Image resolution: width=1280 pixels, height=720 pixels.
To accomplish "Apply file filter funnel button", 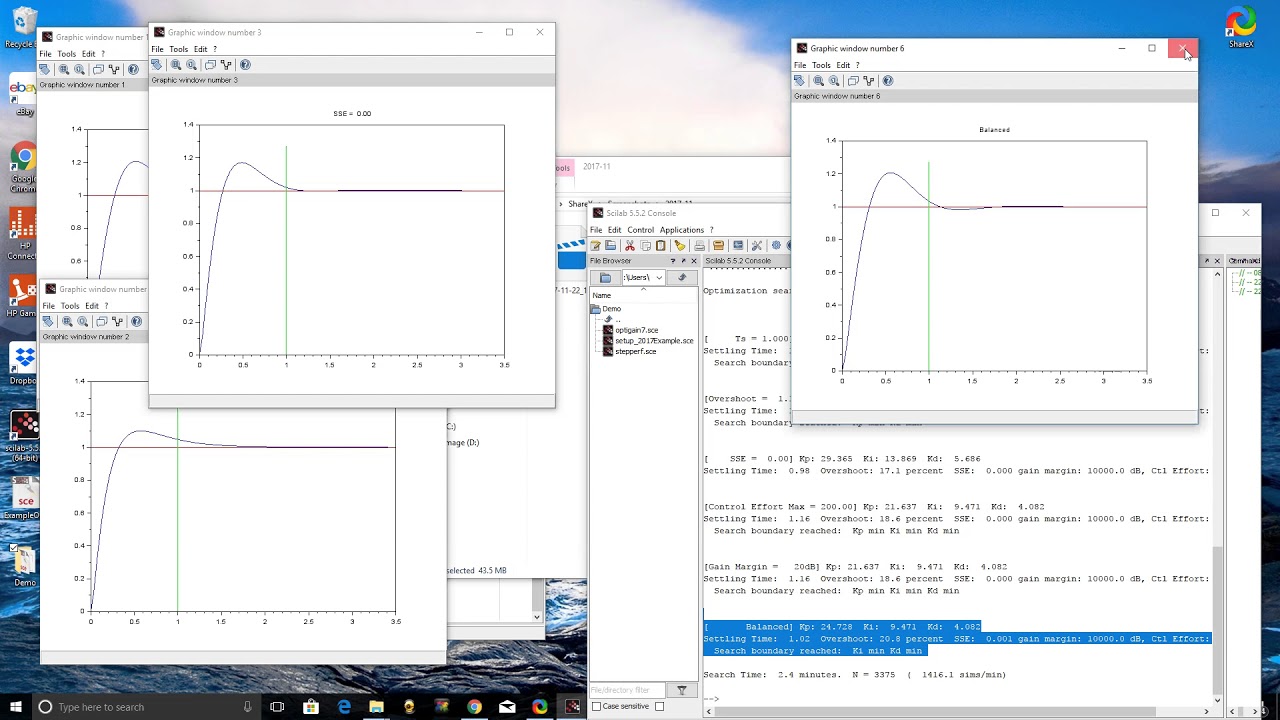I will click(x=682, y=690).
